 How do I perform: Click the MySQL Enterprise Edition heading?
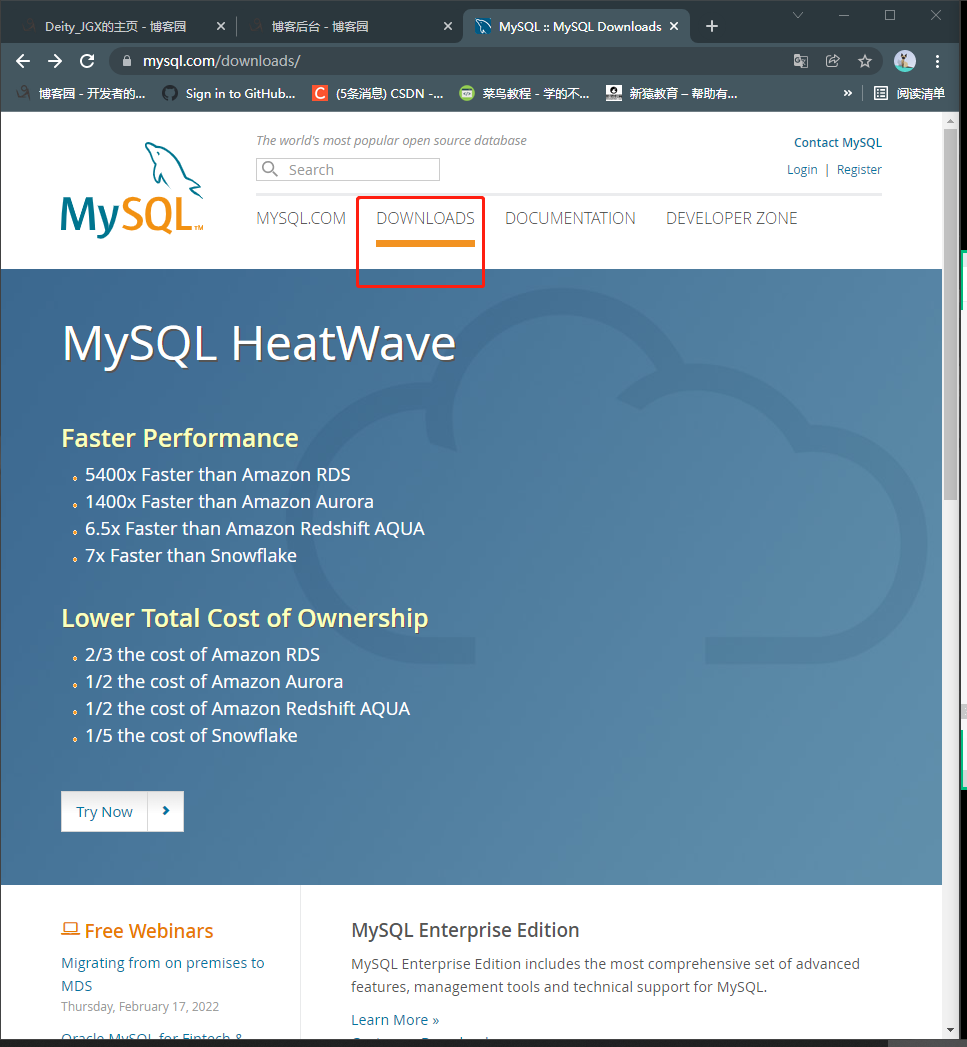coord(465,930)
